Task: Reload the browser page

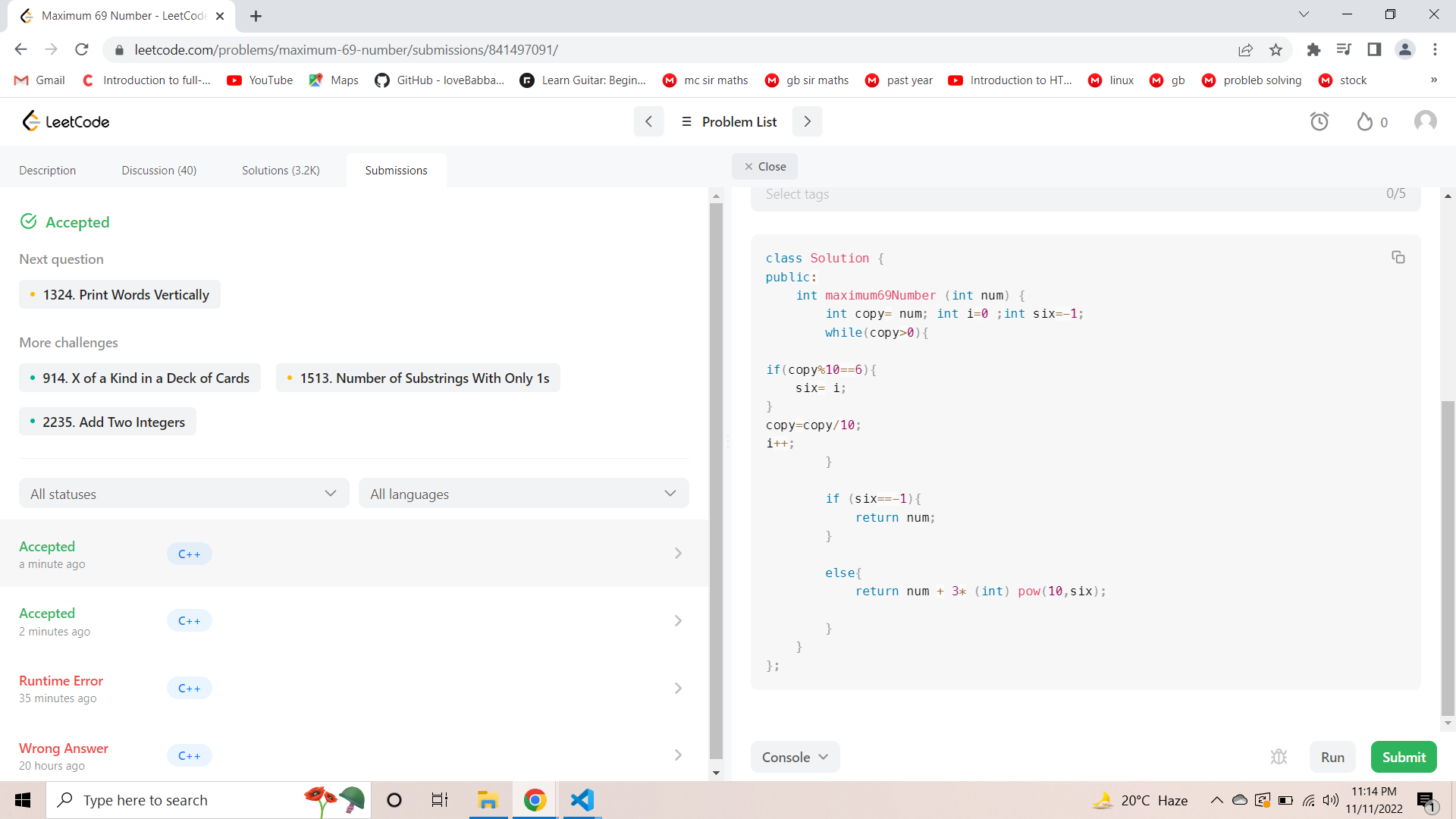Action: [82, 49]
